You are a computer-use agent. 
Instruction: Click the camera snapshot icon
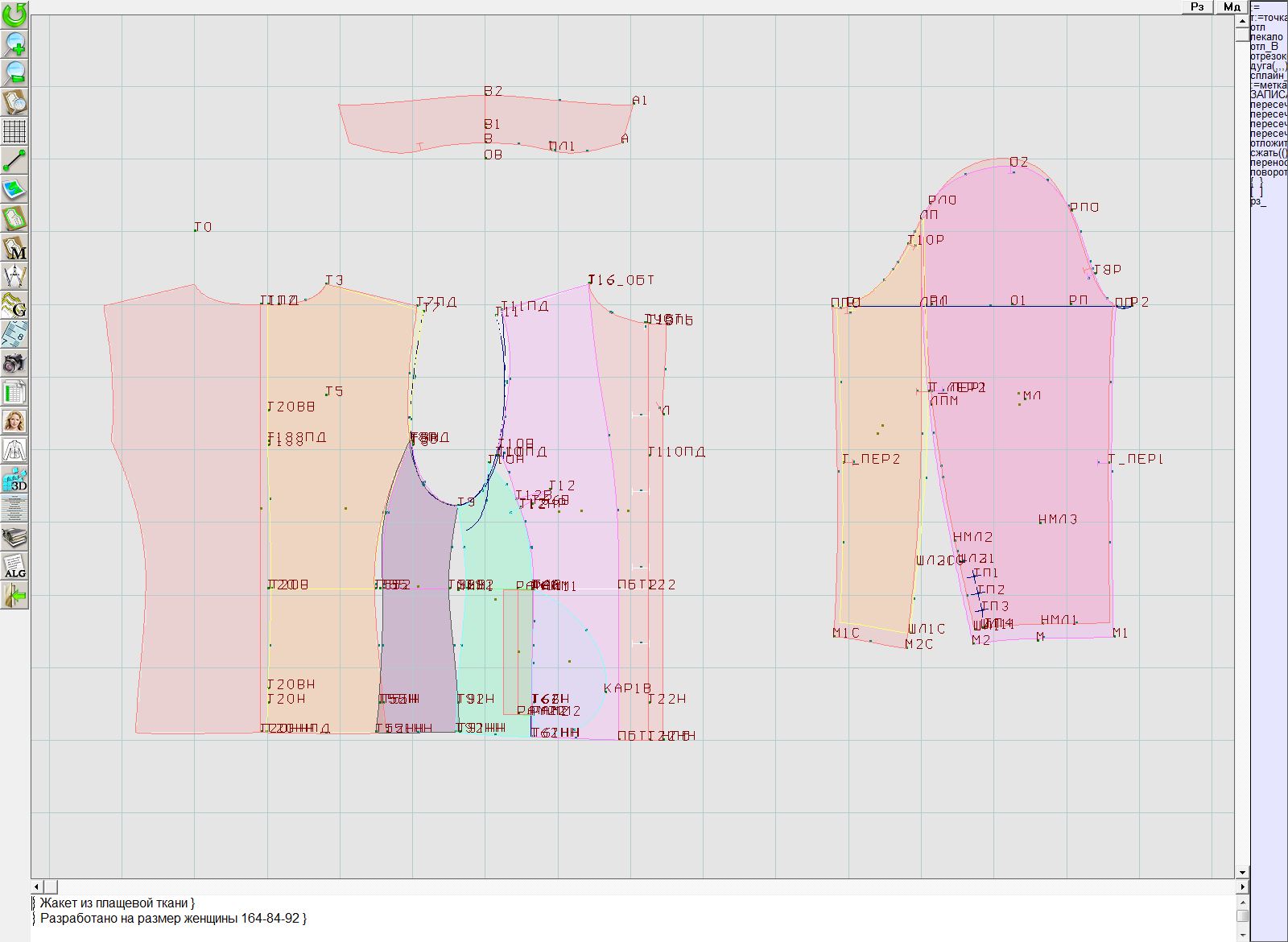[14, 364]
